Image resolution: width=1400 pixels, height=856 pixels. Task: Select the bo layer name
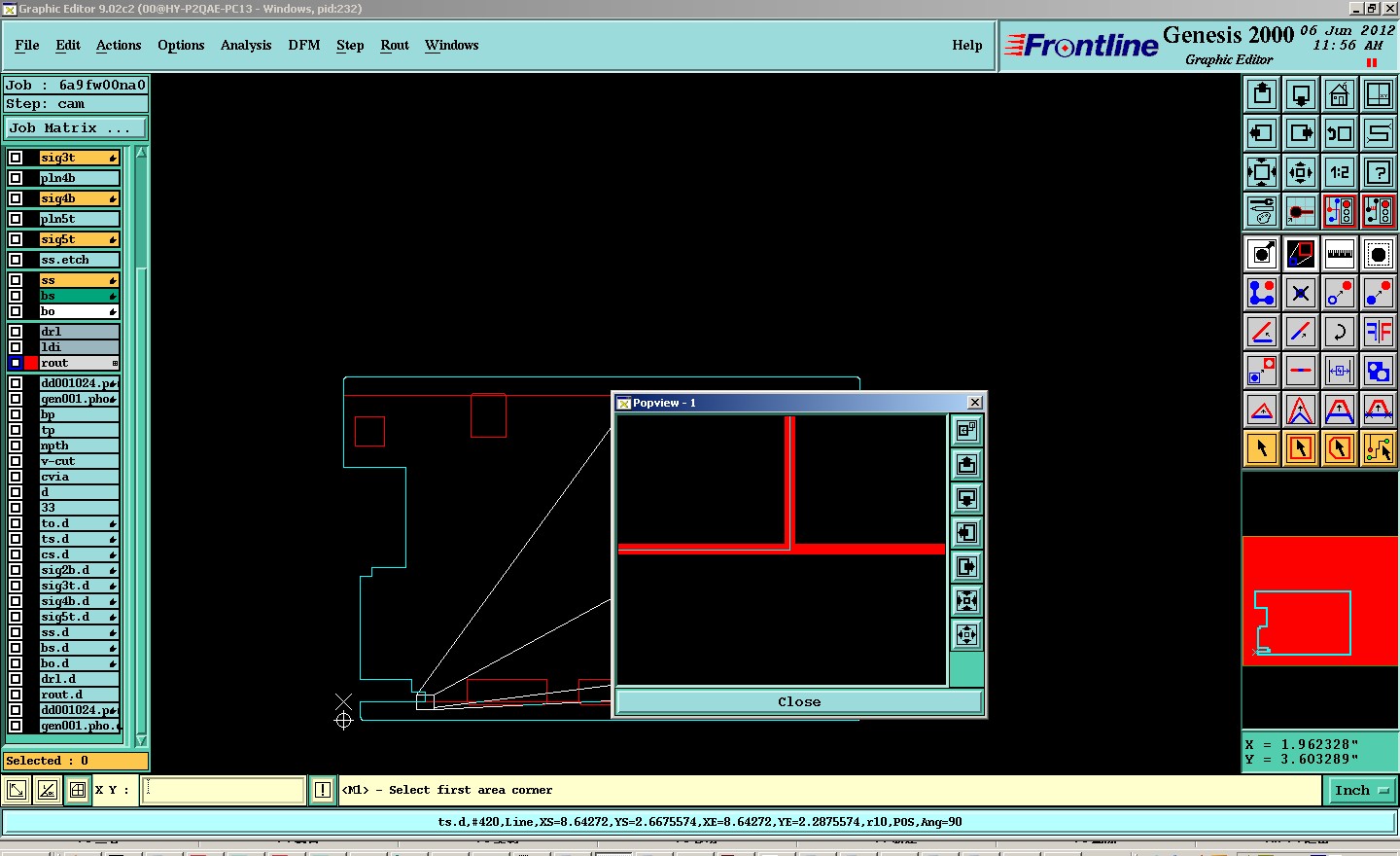click(79, 311)
